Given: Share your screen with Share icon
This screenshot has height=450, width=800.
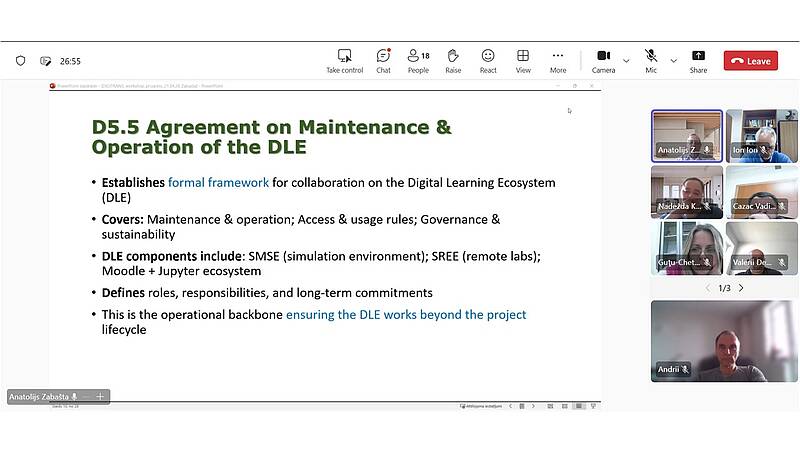Looking at the screenshot, I should (698, 56).
